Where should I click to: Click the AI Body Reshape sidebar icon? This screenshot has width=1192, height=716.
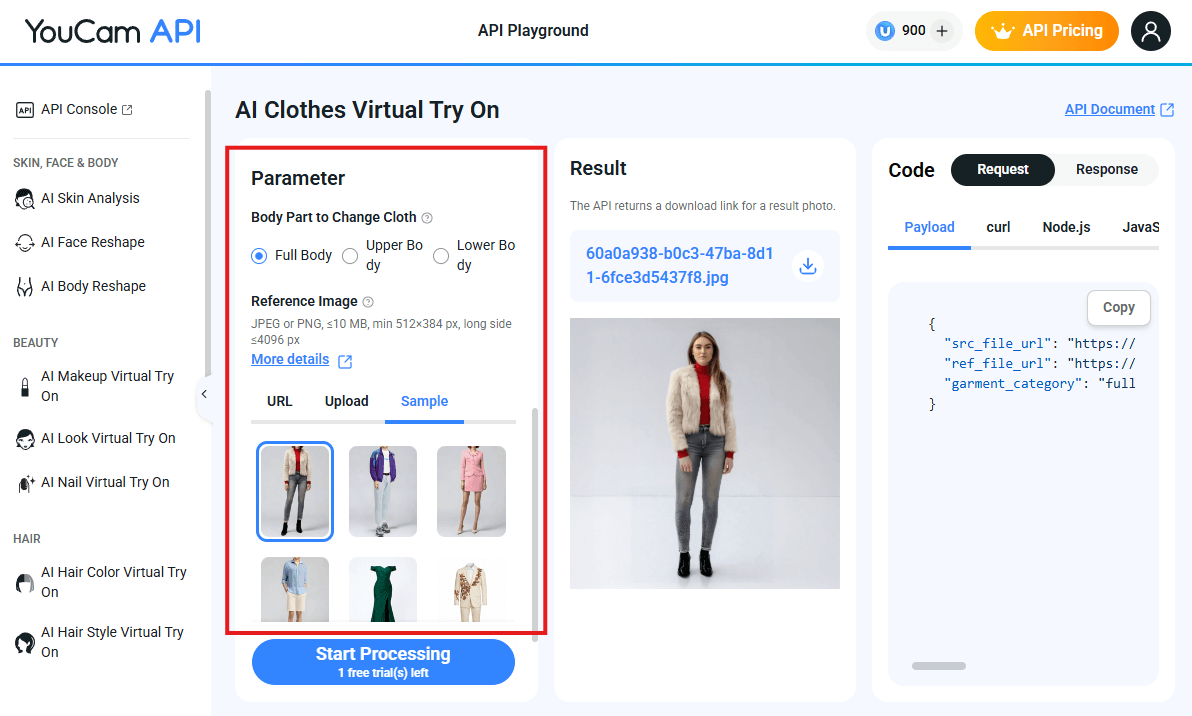click(25, 287)
